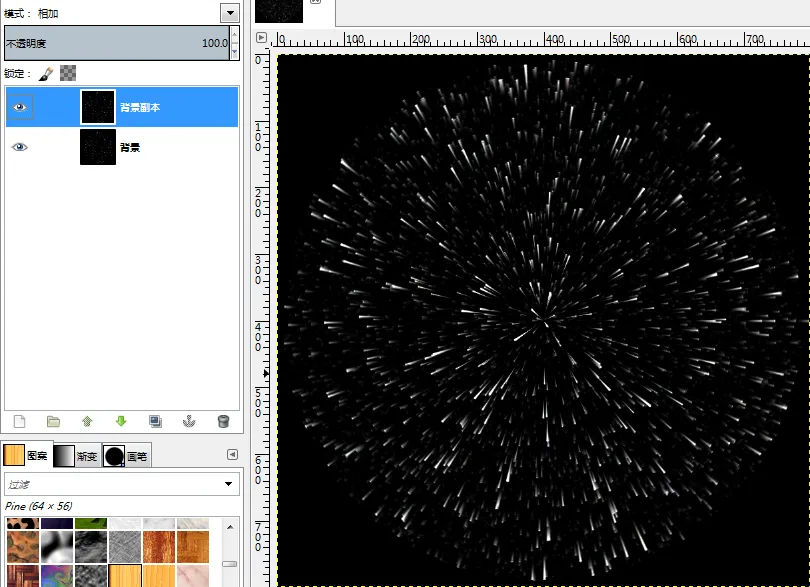This screenshot has width=810, height=587.
Task: Duplicate the selected layer
Action: (155, 421)
